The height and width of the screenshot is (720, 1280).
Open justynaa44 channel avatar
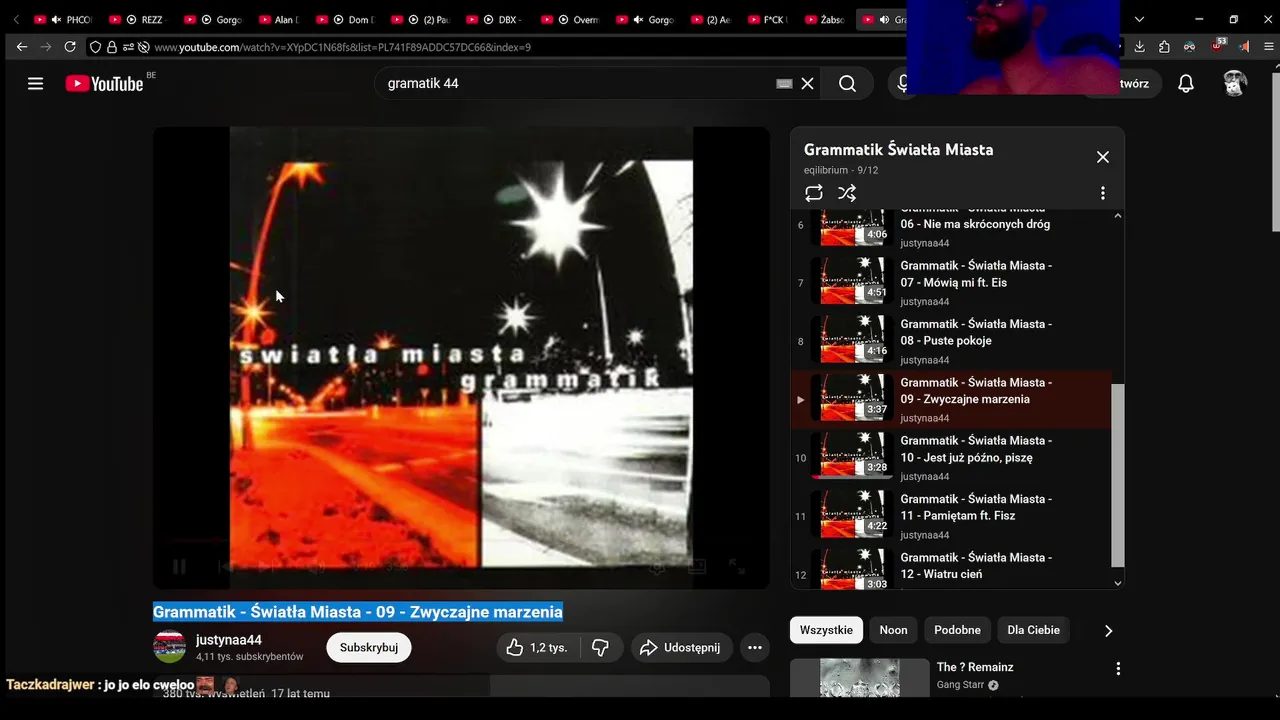point(169,647)
